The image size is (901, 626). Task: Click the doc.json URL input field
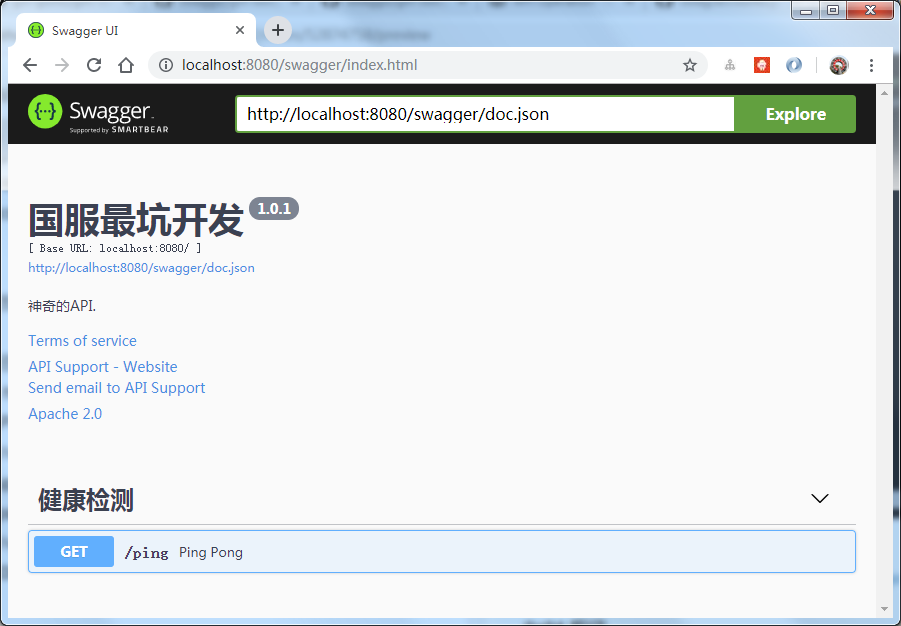pyautogui.click(x=483, y=114)
